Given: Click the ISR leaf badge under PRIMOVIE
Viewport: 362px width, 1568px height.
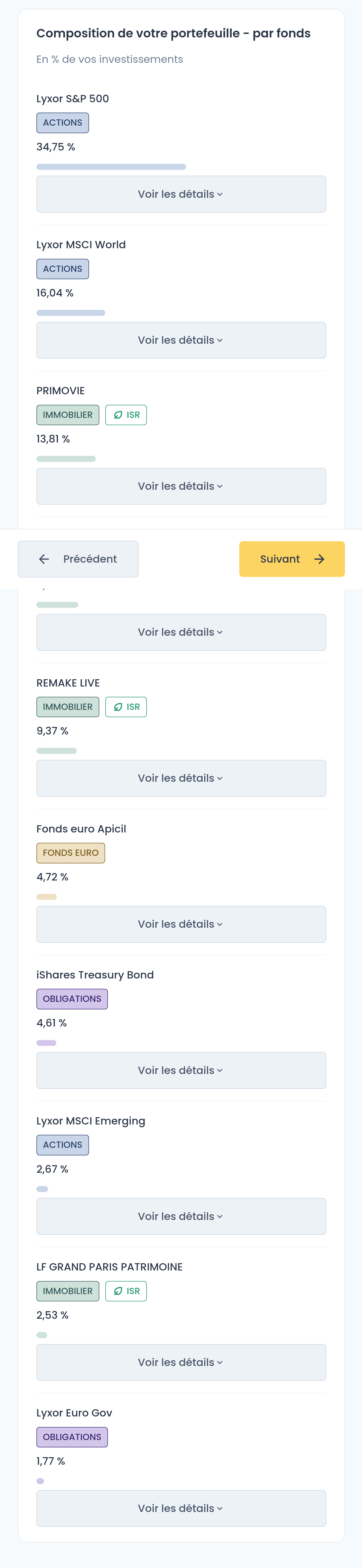Looking at the screenshot, I should click(x=126, y=415).
